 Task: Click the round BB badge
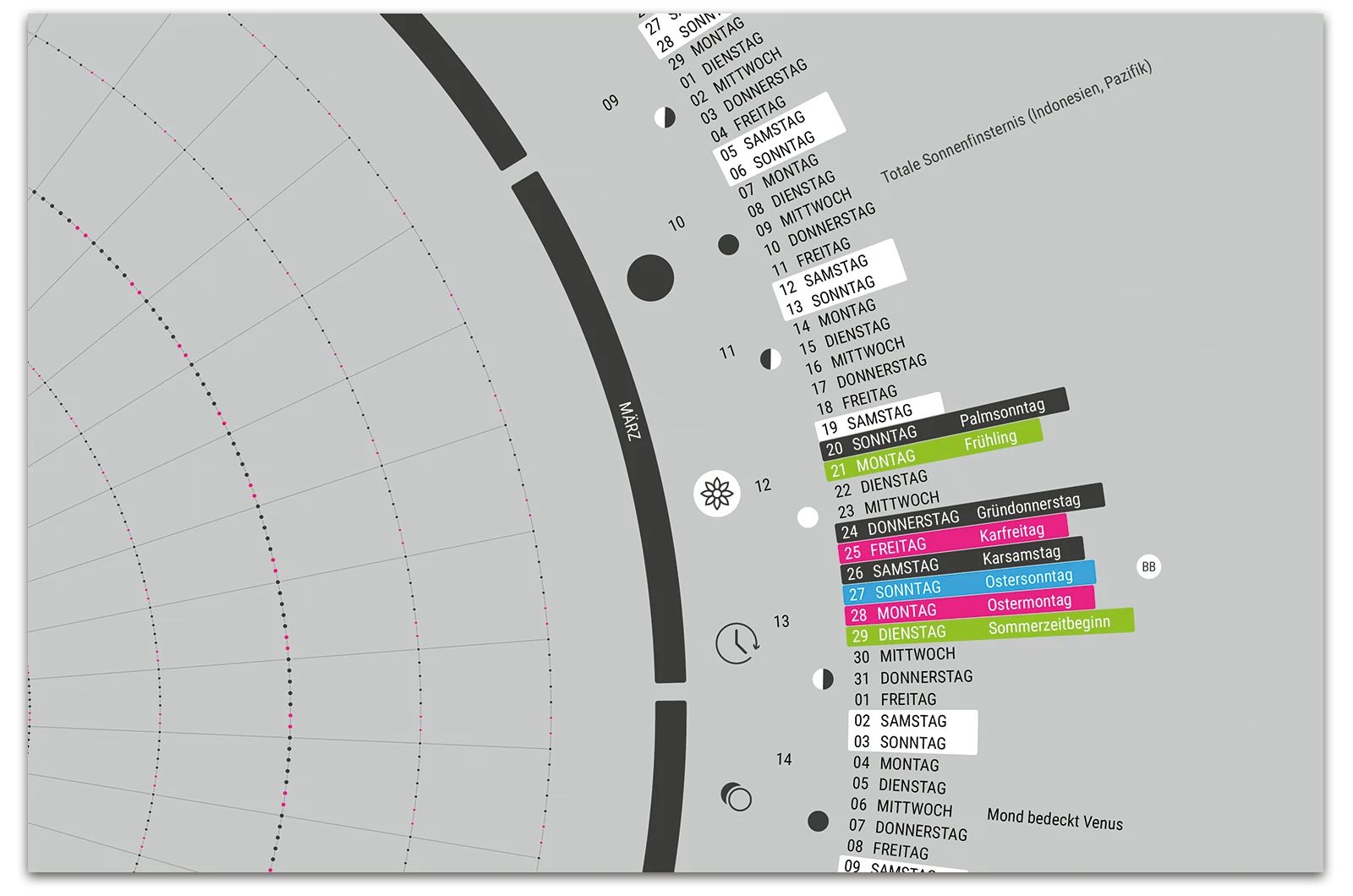(x=1148, y=566)
